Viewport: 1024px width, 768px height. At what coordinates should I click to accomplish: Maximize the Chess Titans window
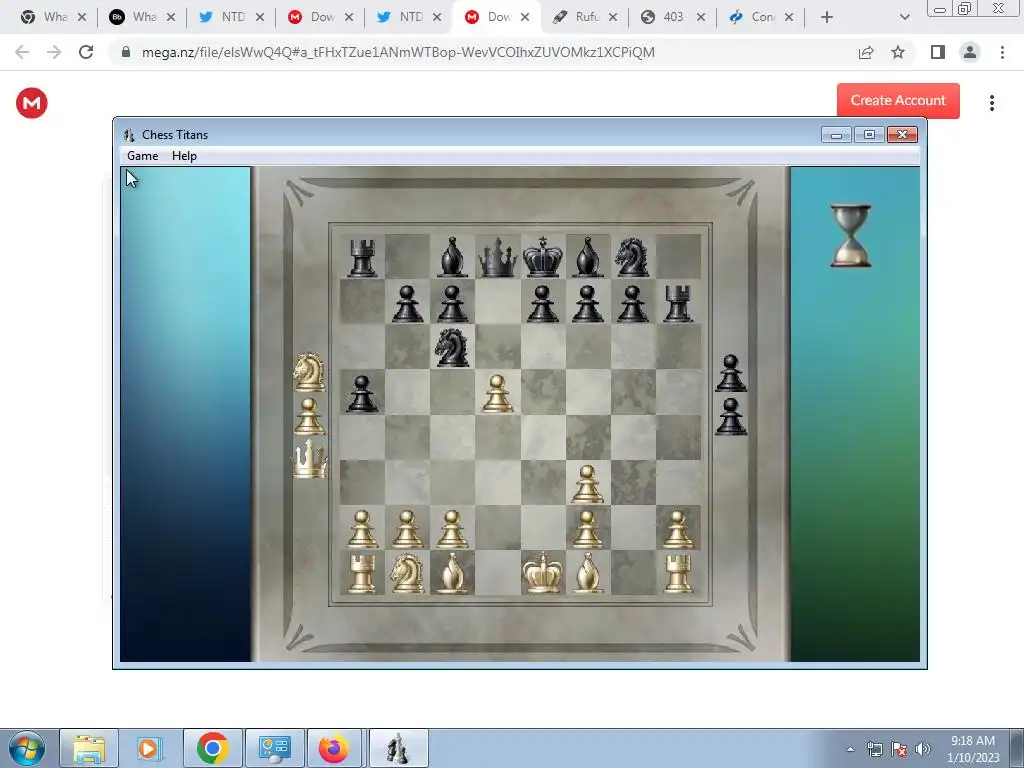point(869,135)
